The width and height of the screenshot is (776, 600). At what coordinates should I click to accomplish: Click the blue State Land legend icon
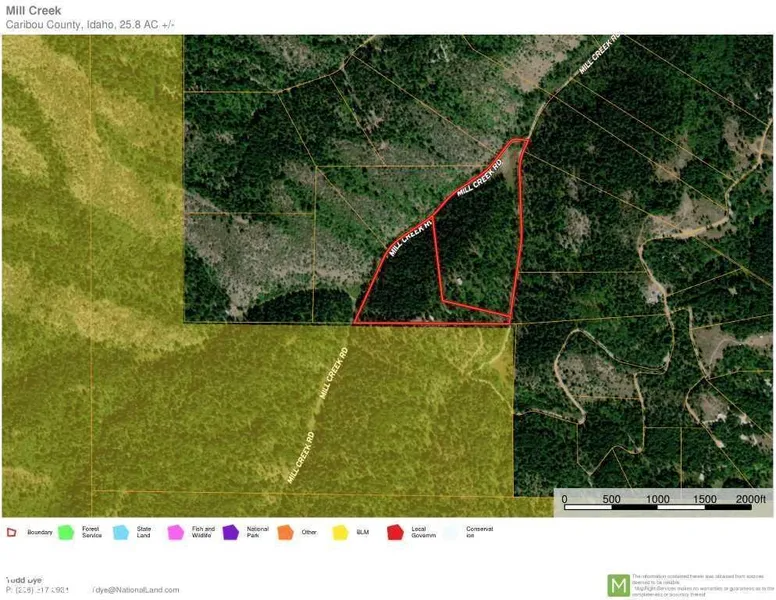click(x=121, y=532)
